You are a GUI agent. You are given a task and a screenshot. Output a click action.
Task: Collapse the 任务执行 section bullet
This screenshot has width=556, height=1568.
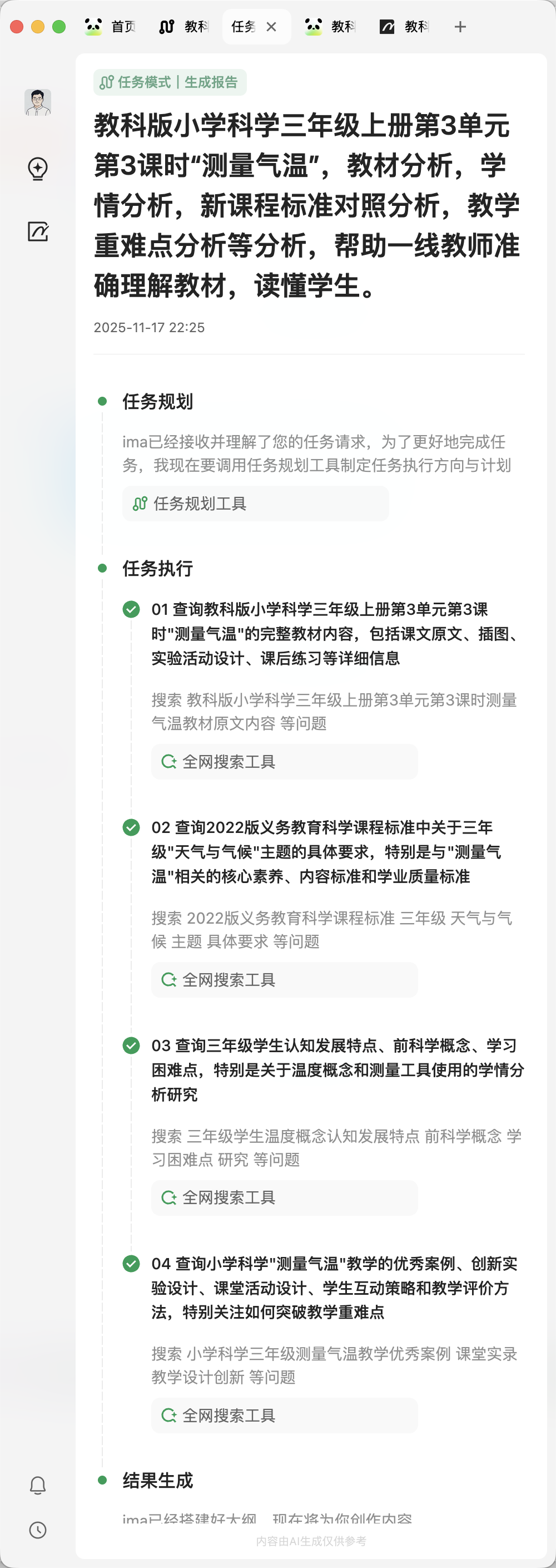102,568
